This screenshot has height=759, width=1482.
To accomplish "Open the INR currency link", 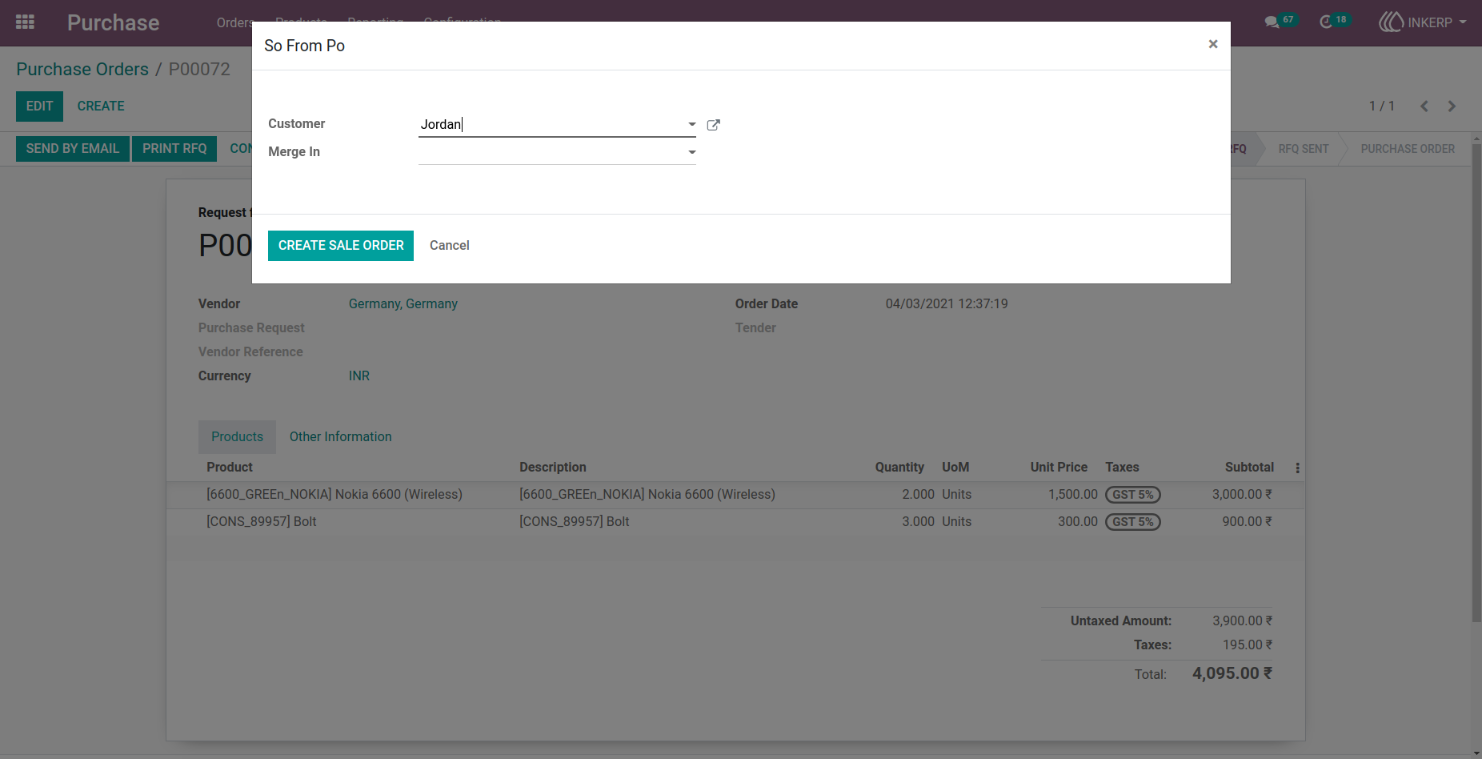I will click(359, 376).
